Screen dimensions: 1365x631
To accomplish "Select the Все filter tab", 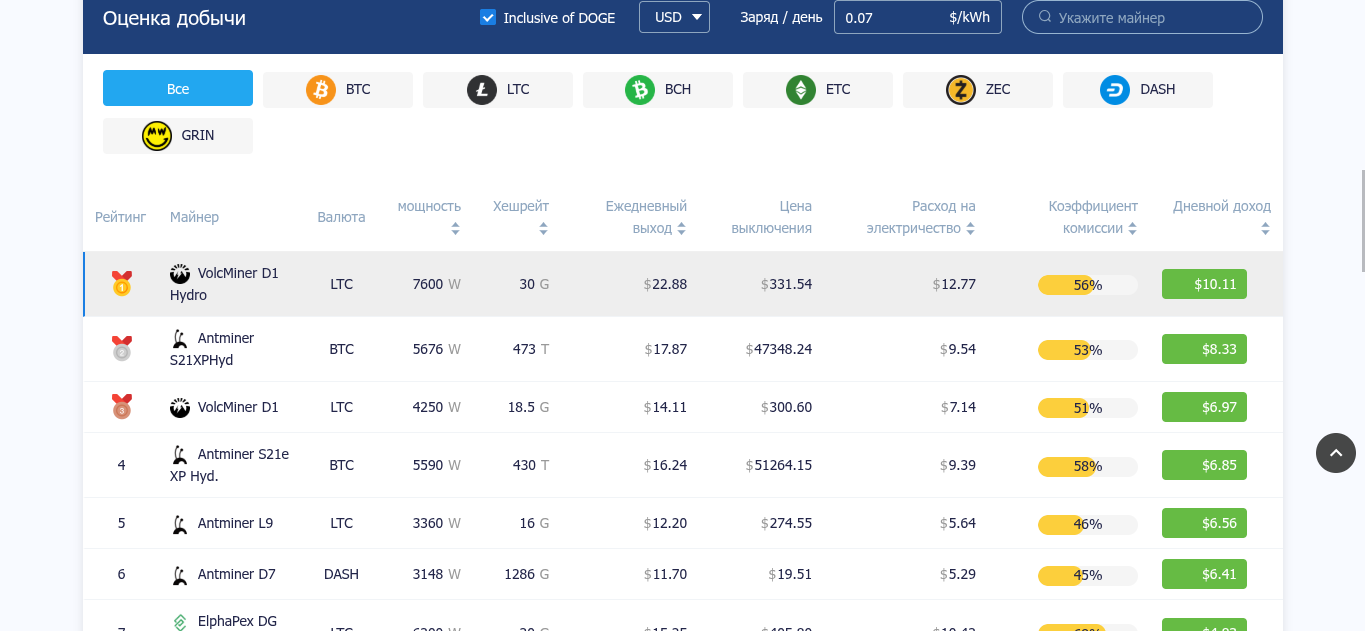I will pyautogui.click(x=178, y=88).
